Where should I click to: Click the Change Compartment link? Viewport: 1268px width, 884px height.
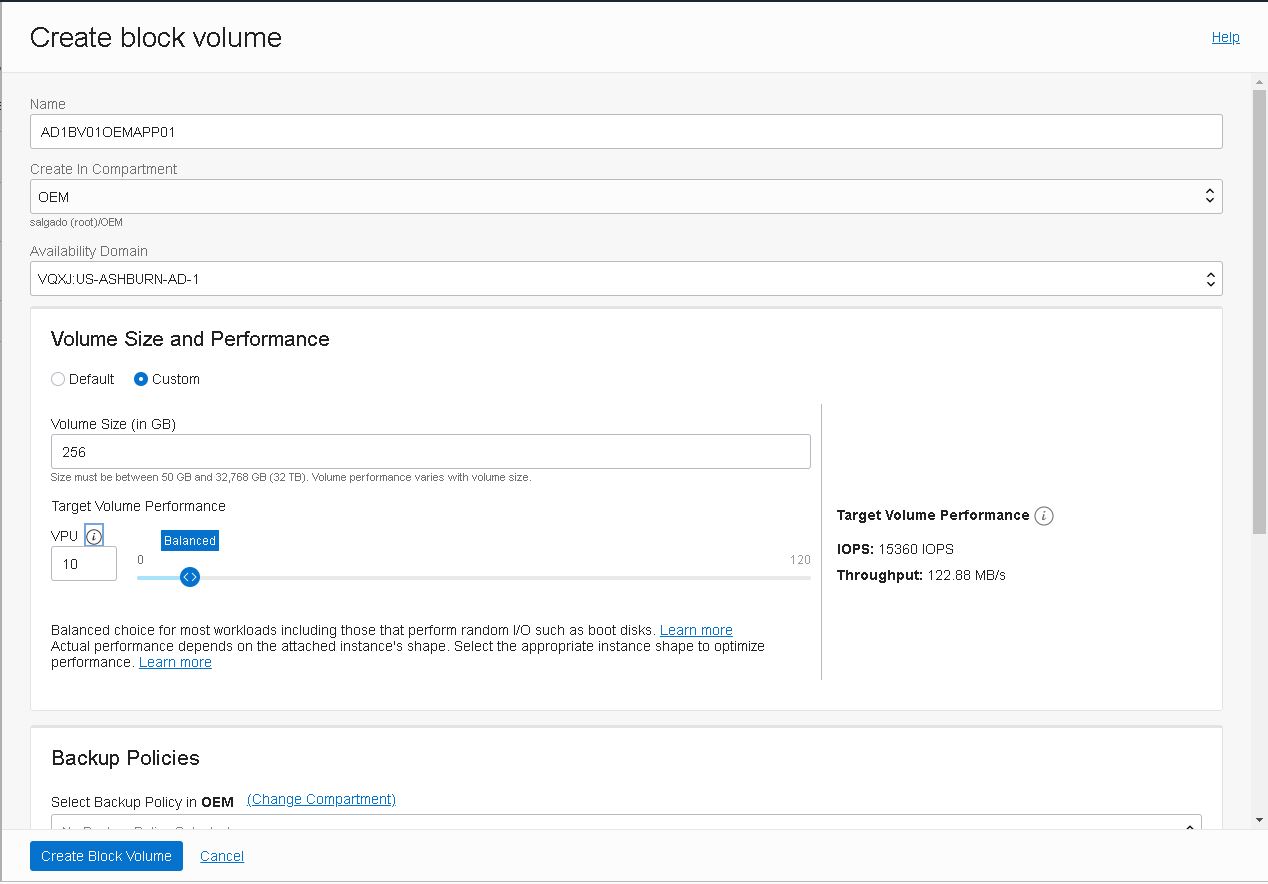point(321,799)
